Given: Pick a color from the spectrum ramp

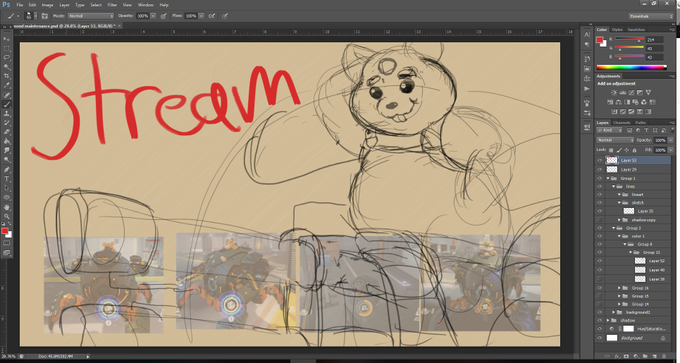Looking at the screenshot, I should [631, 67].
